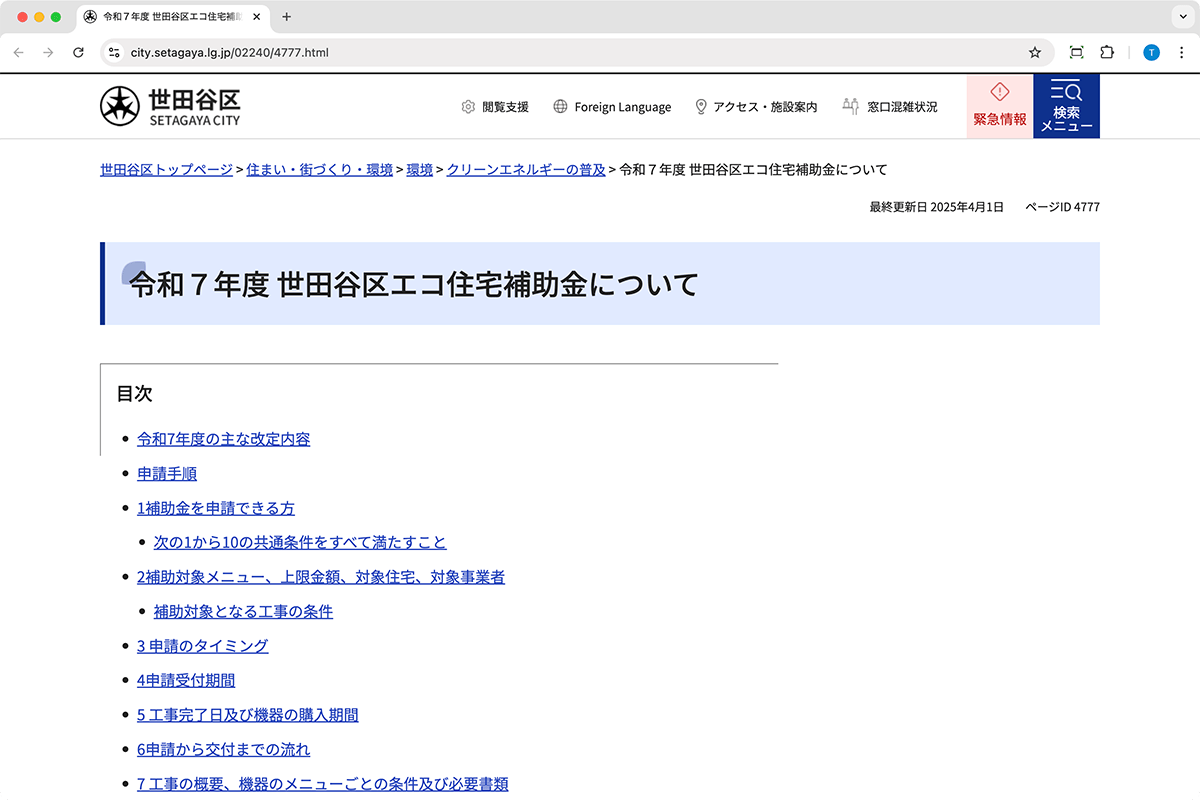Image resolution: width=1200 pixels, height=800 pixels.
Task: Jump to 5 工事完了日及び機器の購入期間
Action: click(248, 715)
